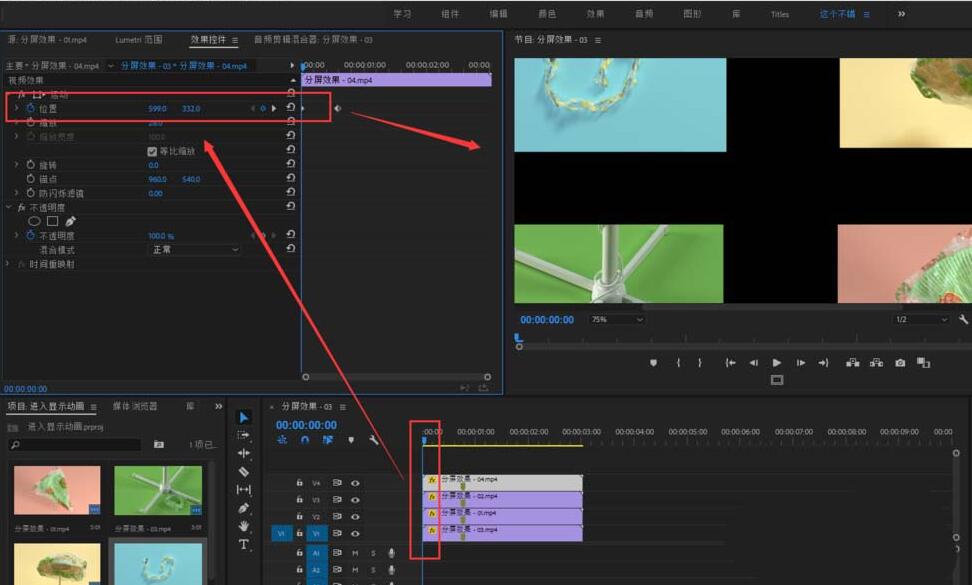The height and width of the screenshot is (585, 972).
Task: Click the 位置 value 599.0 hot-text slider
Action: (157, 108)
